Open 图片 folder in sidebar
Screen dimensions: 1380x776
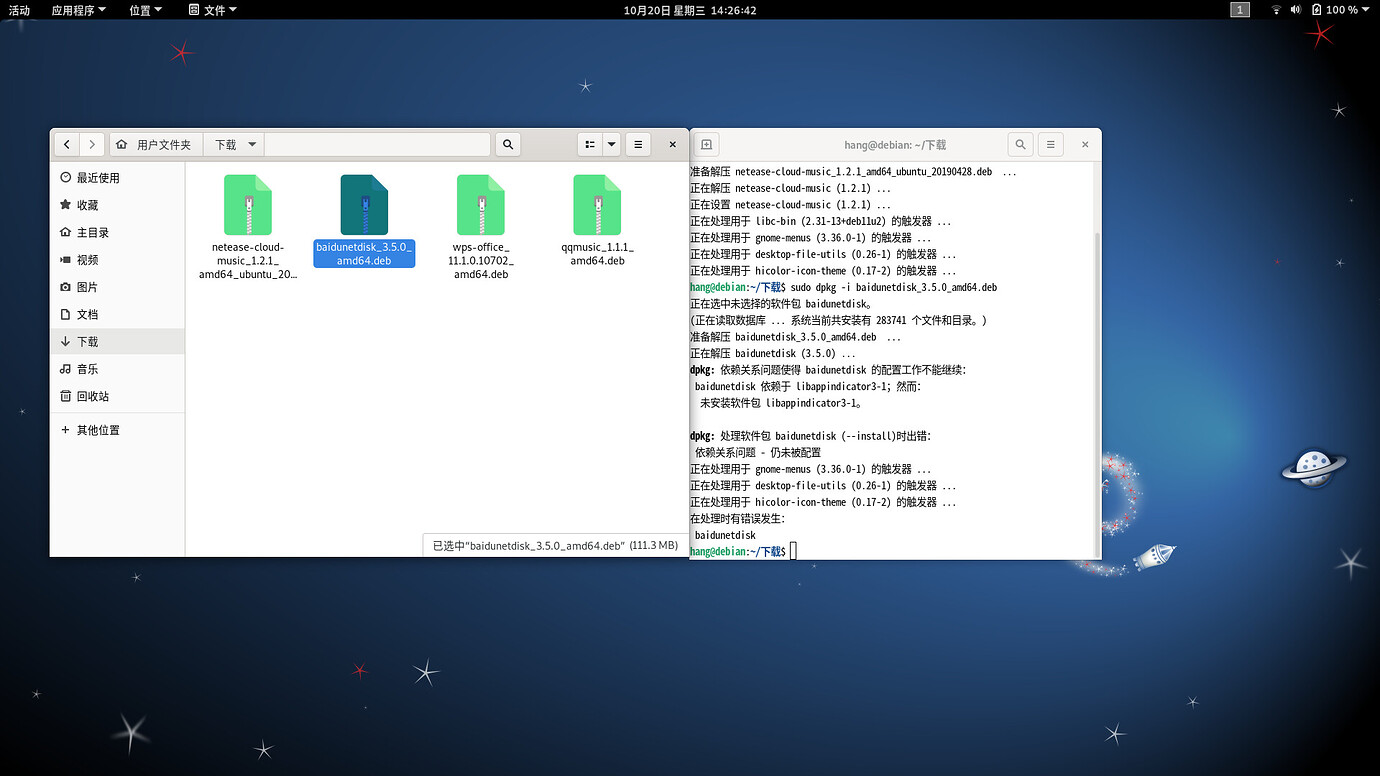[x=117, y=287]
